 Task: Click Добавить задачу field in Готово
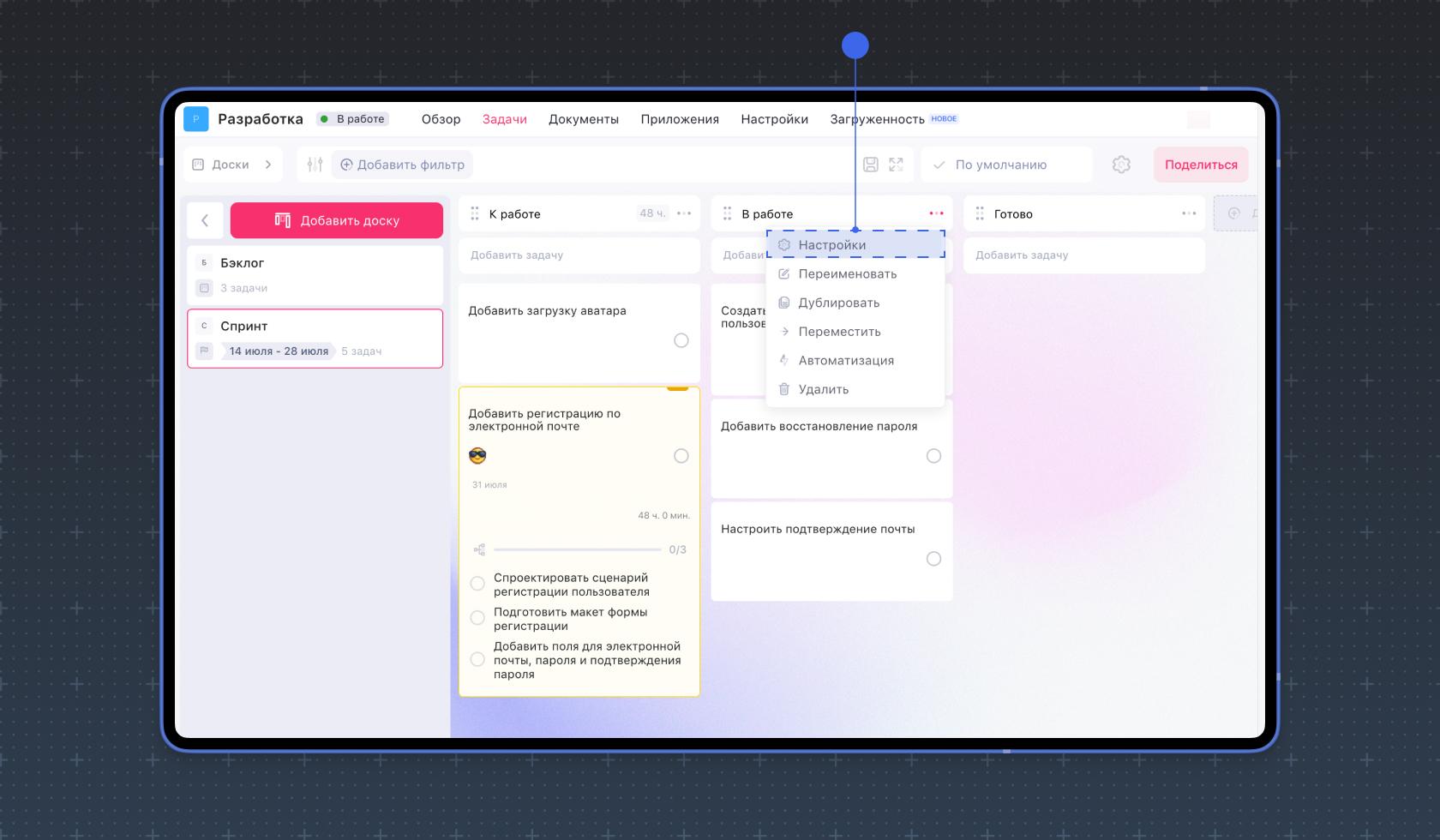point(1084,255)
